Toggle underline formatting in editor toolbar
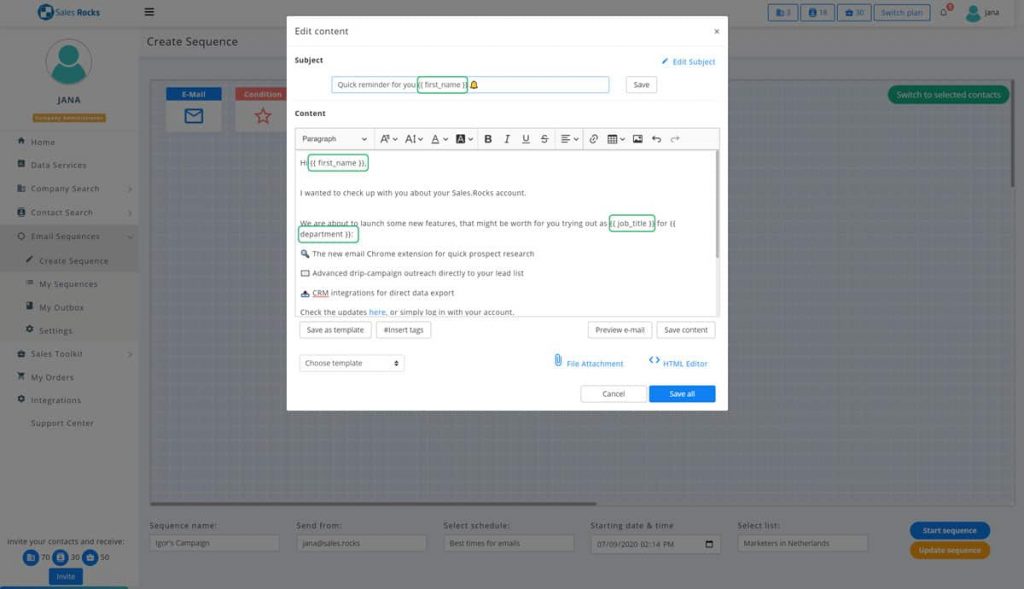This screenshot has width=1024, height=589. click(526, 139)
